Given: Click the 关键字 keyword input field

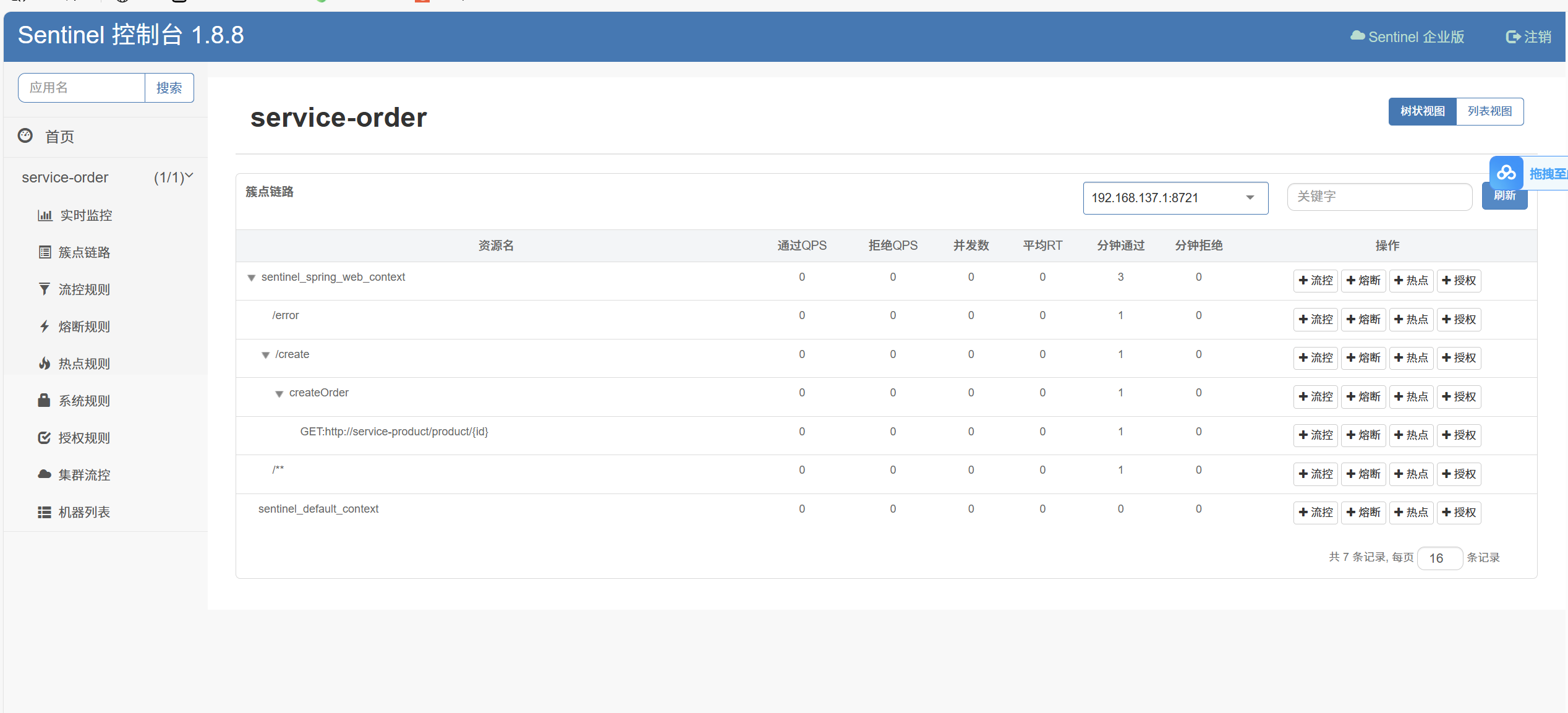Looking at the screenshot, I should [x=1379, y=197].
